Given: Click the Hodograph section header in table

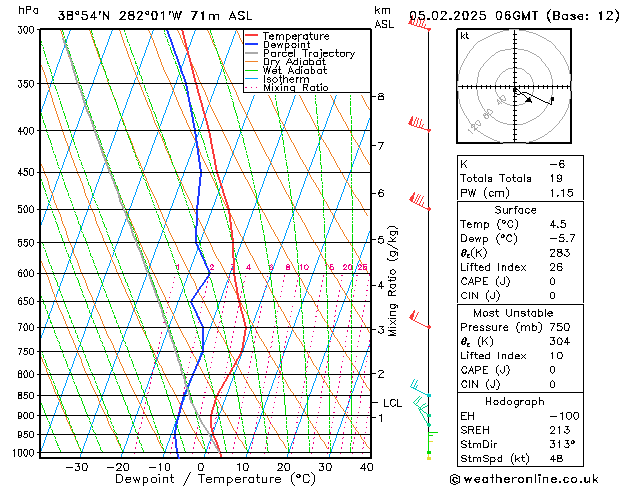Looking at the screenshot, I should click(x=514, y=401).
